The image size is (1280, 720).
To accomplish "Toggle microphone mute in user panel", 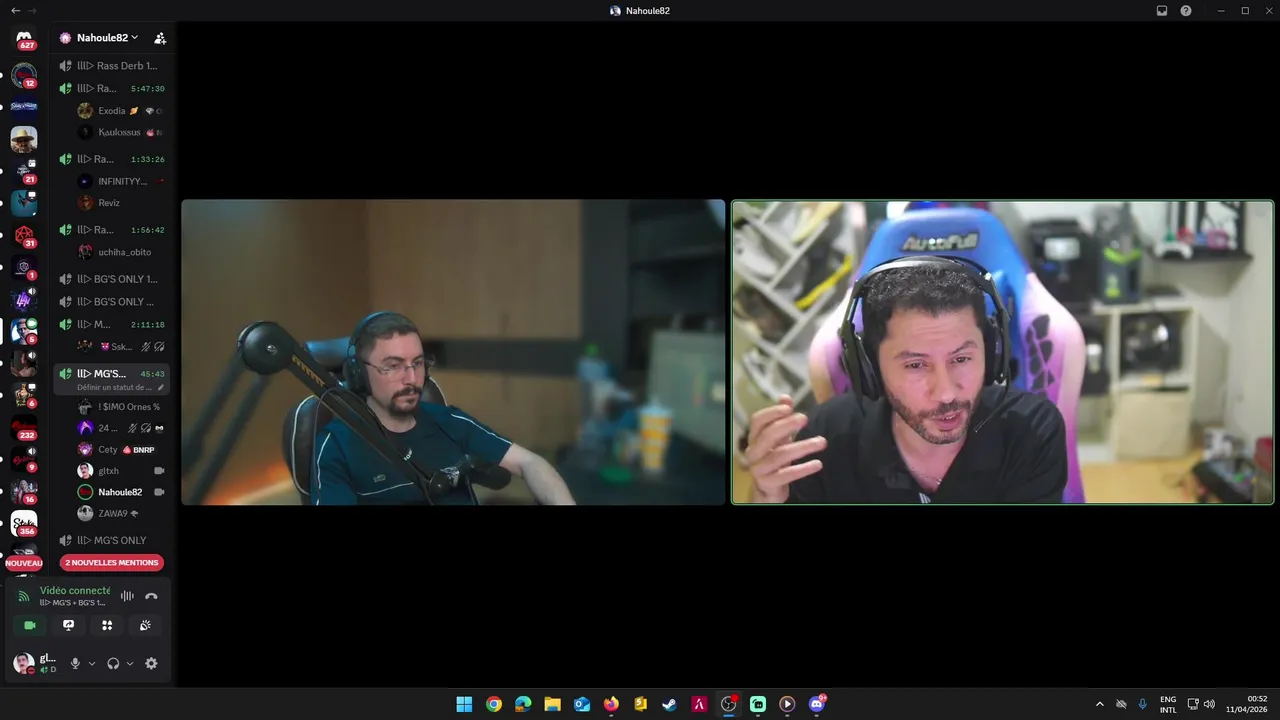I will point(75,663).
